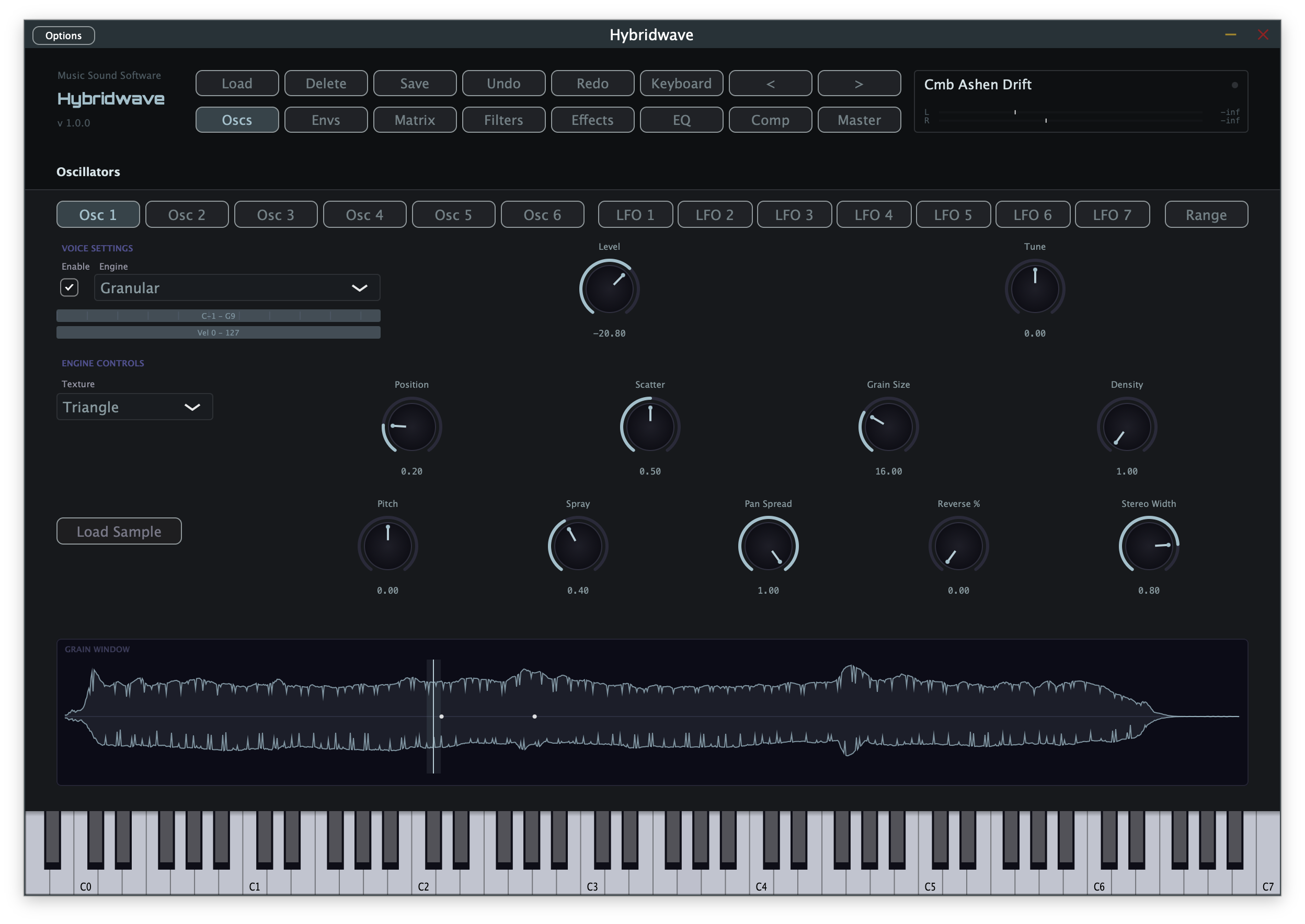Click the Save preset button
Viewport: 1305px width, 924px height.
[414, 83]
